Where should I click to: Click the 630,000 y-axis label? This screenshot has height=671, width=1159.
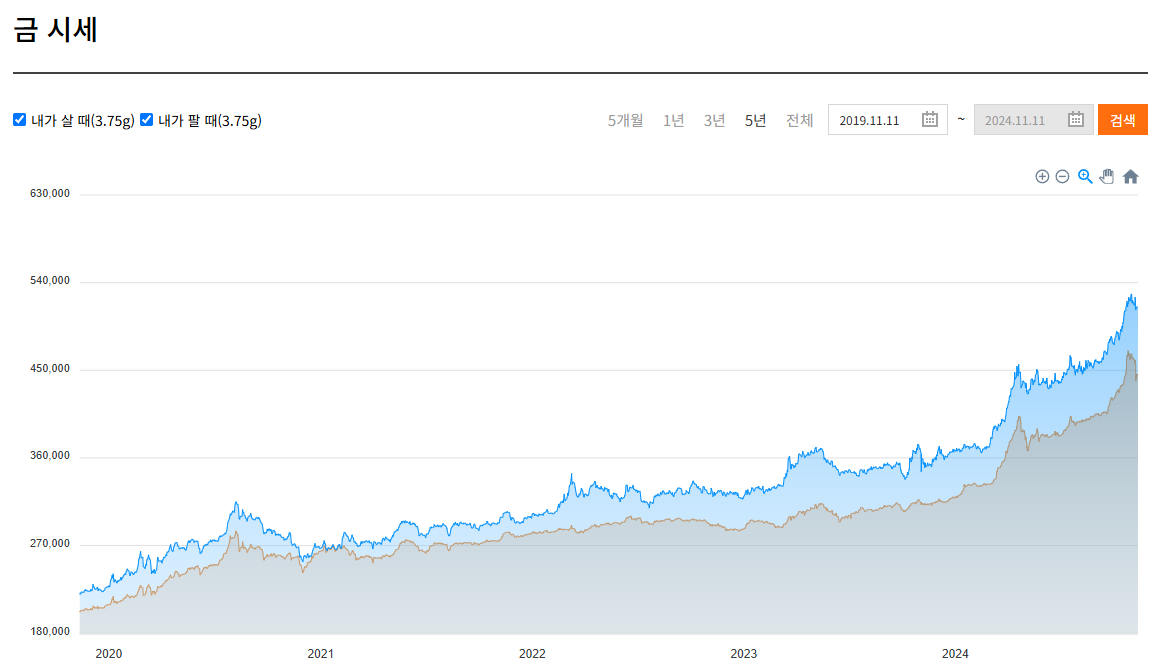coord(50,194)
